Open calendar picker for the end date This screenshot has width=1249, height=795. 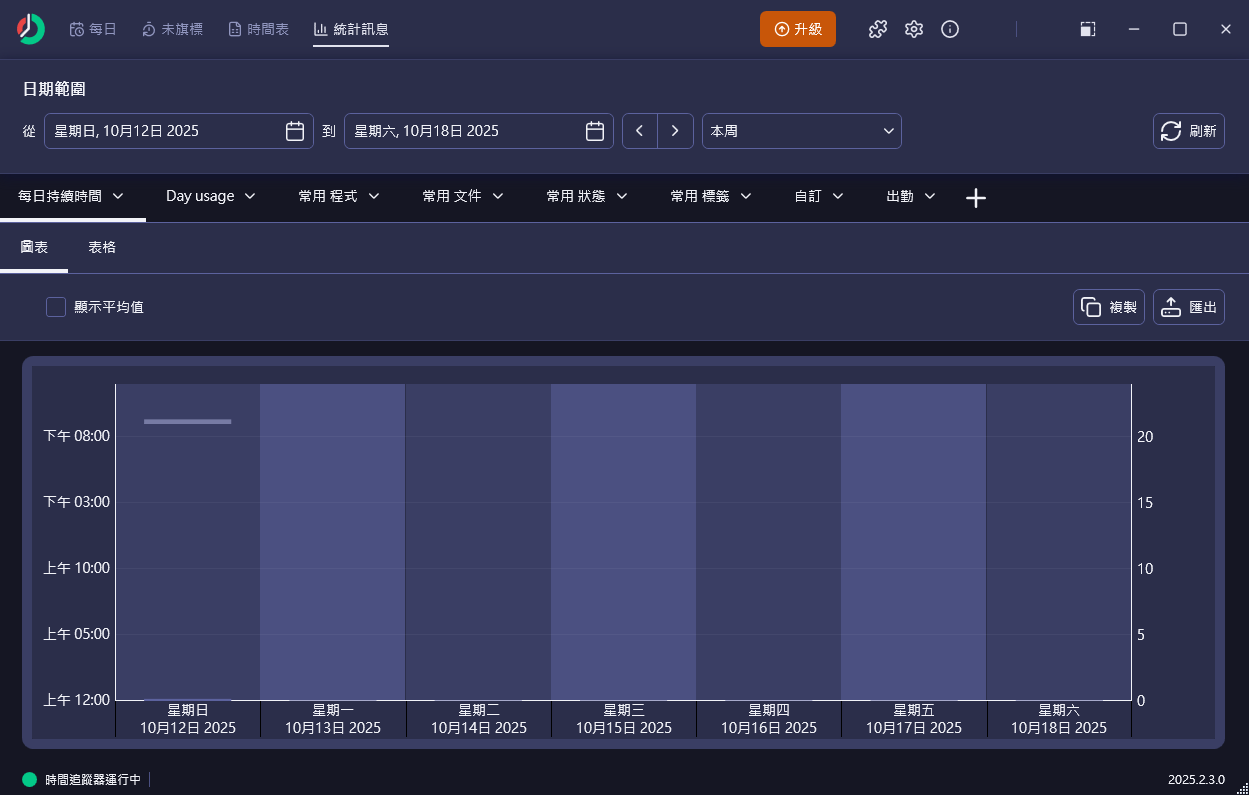click(x=595, y=131)
